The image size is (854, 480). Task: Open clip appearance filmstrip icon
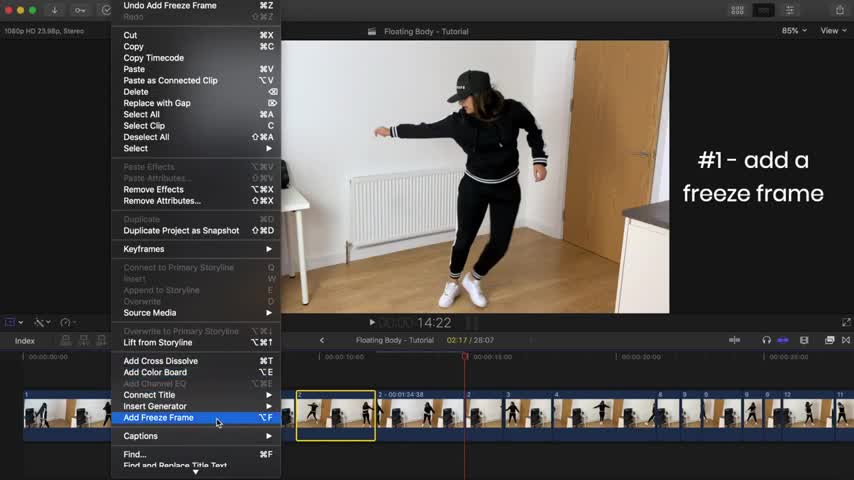click(x=804, y=340)
